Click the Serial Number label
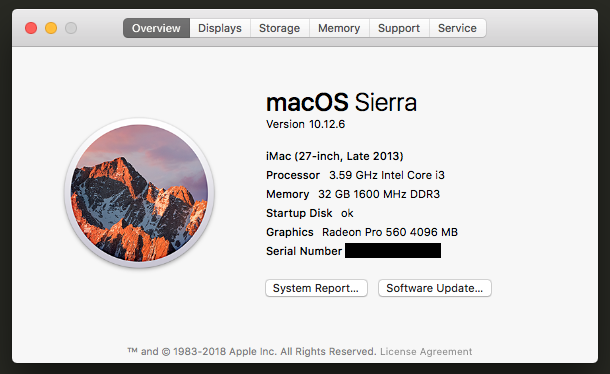 pos(304,251)
